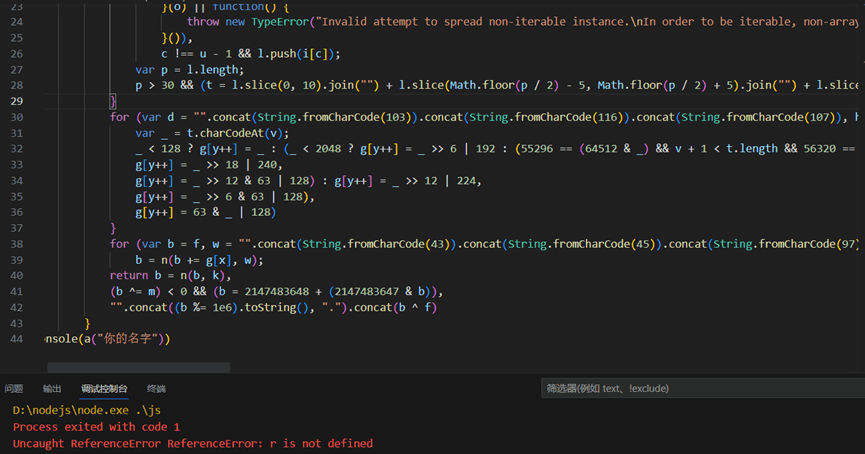Viewport: 865px width, 454px height.
Task: Click line number 38 in gutter
Action: (x=17, y=244)
